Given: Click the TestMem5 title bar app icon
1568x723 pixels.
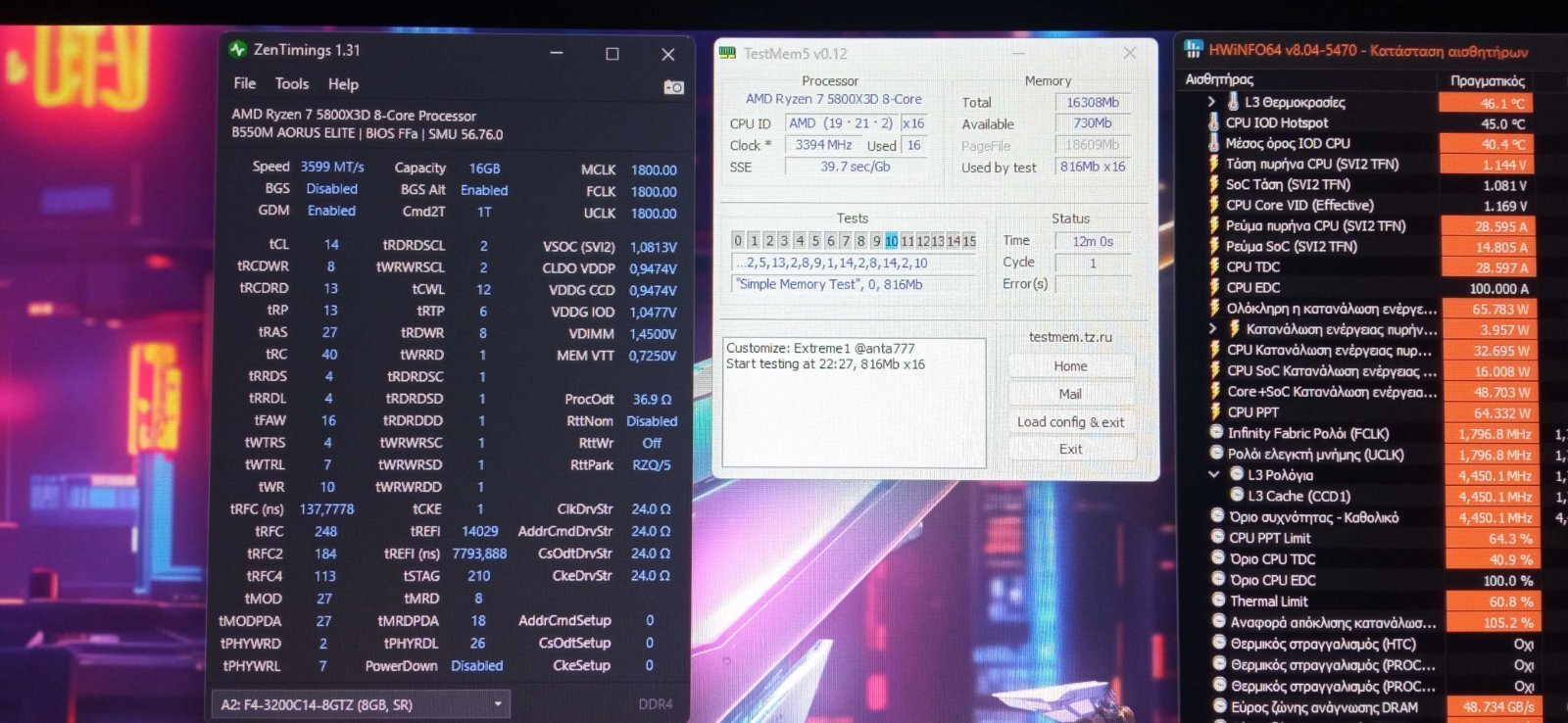Looking at the screenshot, I should click(x=727, y=53).
